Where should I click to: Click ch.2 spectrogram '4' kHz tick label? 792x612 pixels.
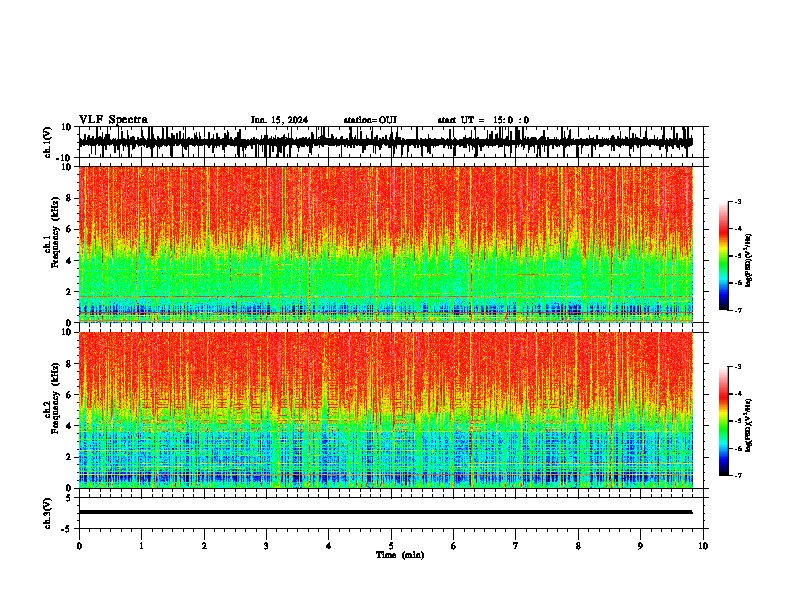tap(70, 426)
